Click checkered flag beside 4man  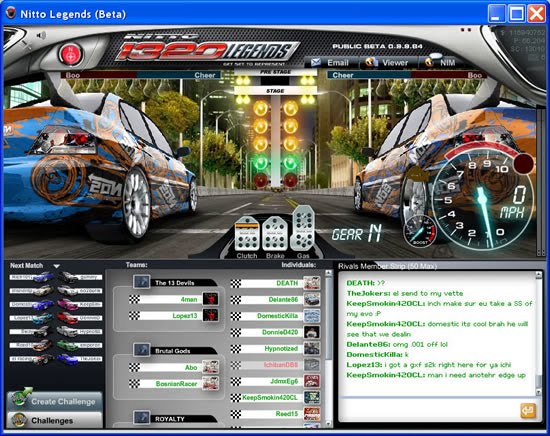[x=134, y=300]
